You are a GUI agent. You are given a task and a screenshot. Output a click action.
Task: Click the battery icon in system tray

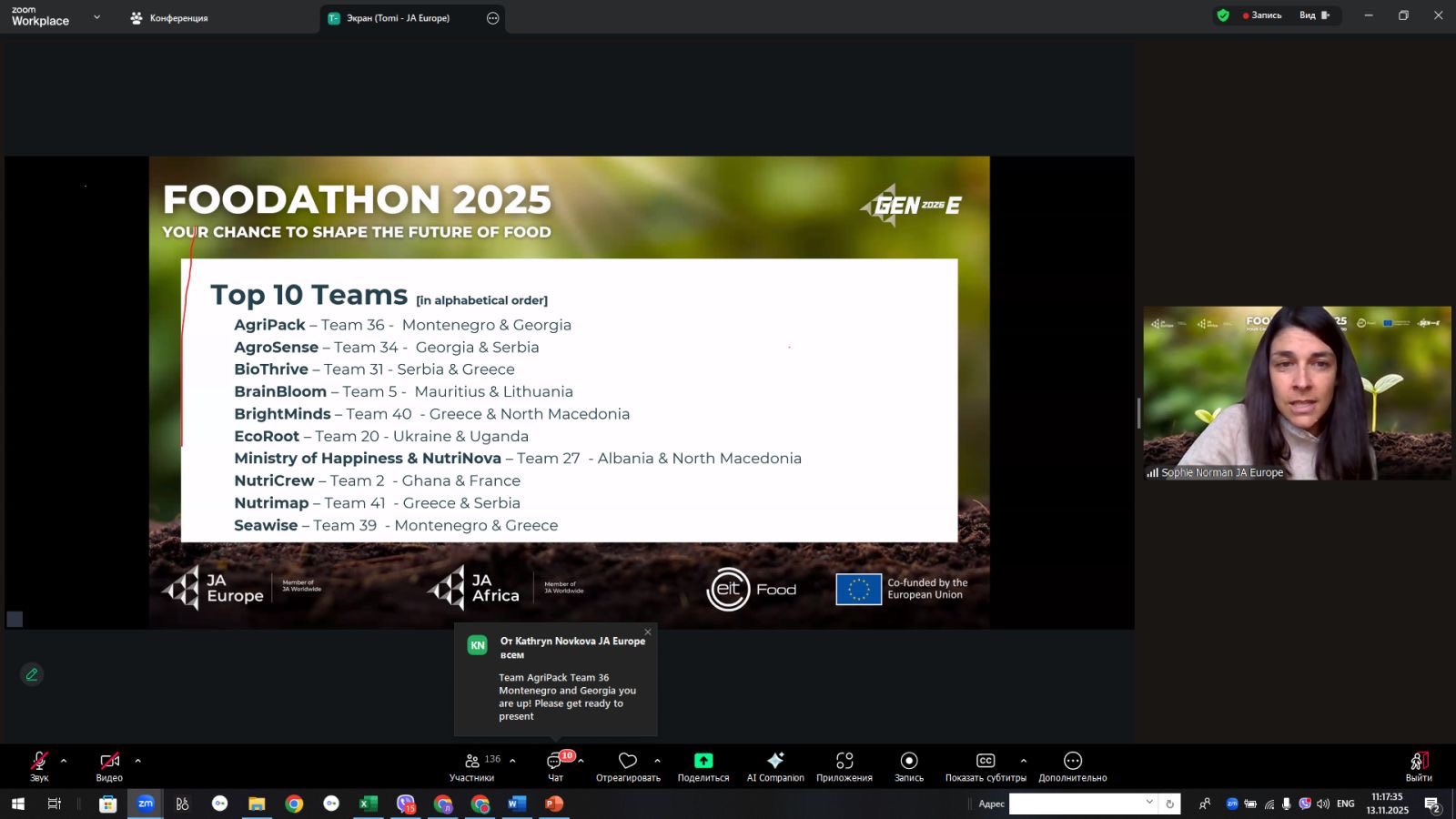pyautogui.click(x=1250, y=804)
